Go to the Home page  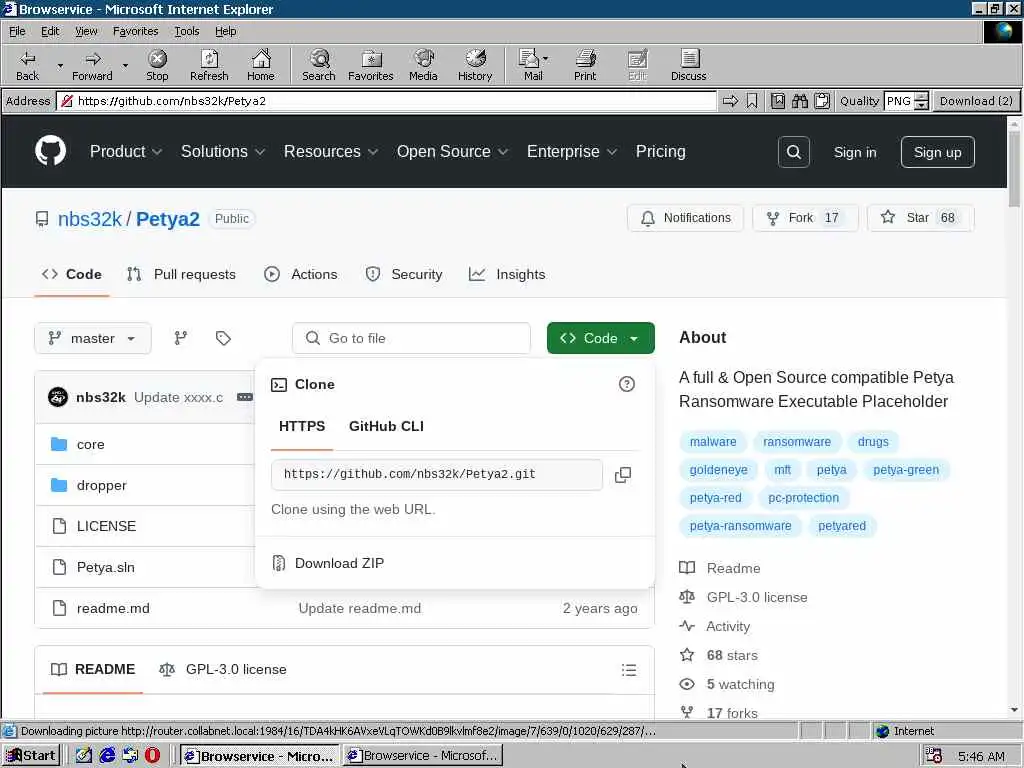261,65
